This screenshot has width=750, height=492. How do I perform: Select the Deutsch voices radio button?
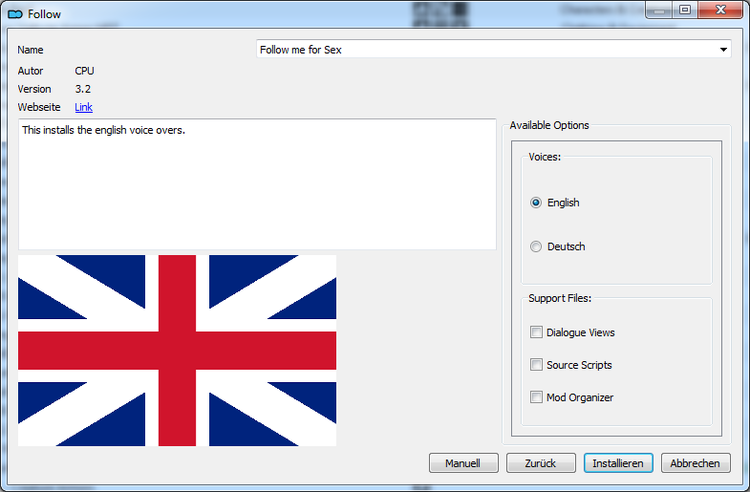pos(536,247)
